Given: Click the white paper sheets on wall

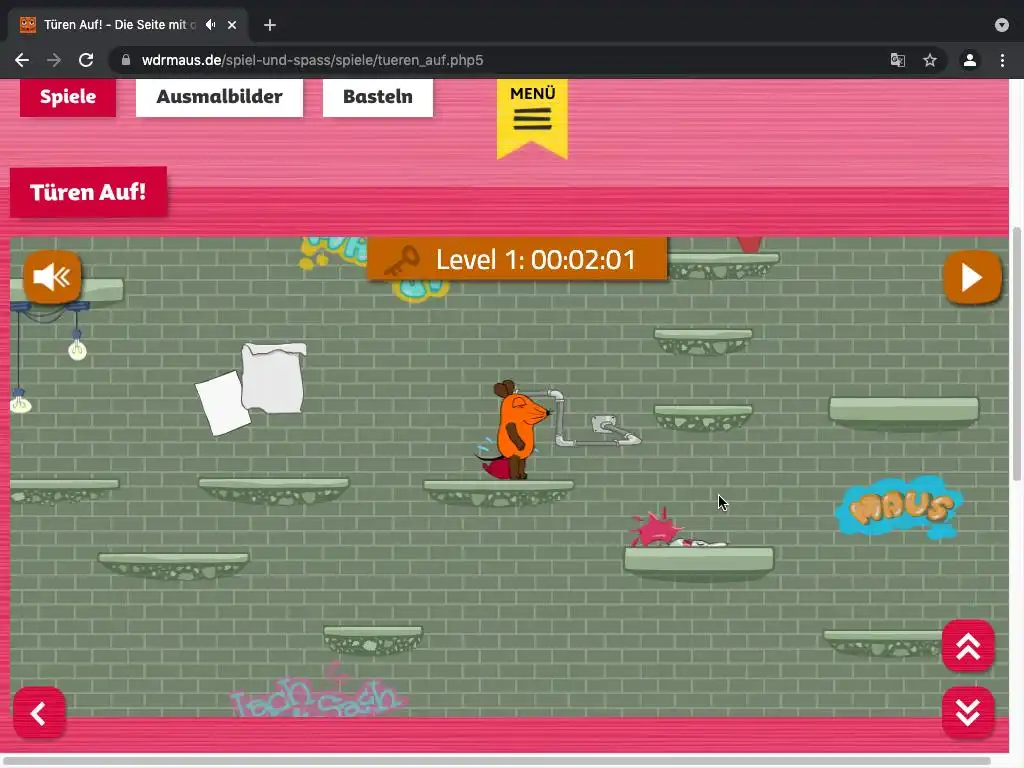Looking at the screenshot, I should click(x=251, y=389).
